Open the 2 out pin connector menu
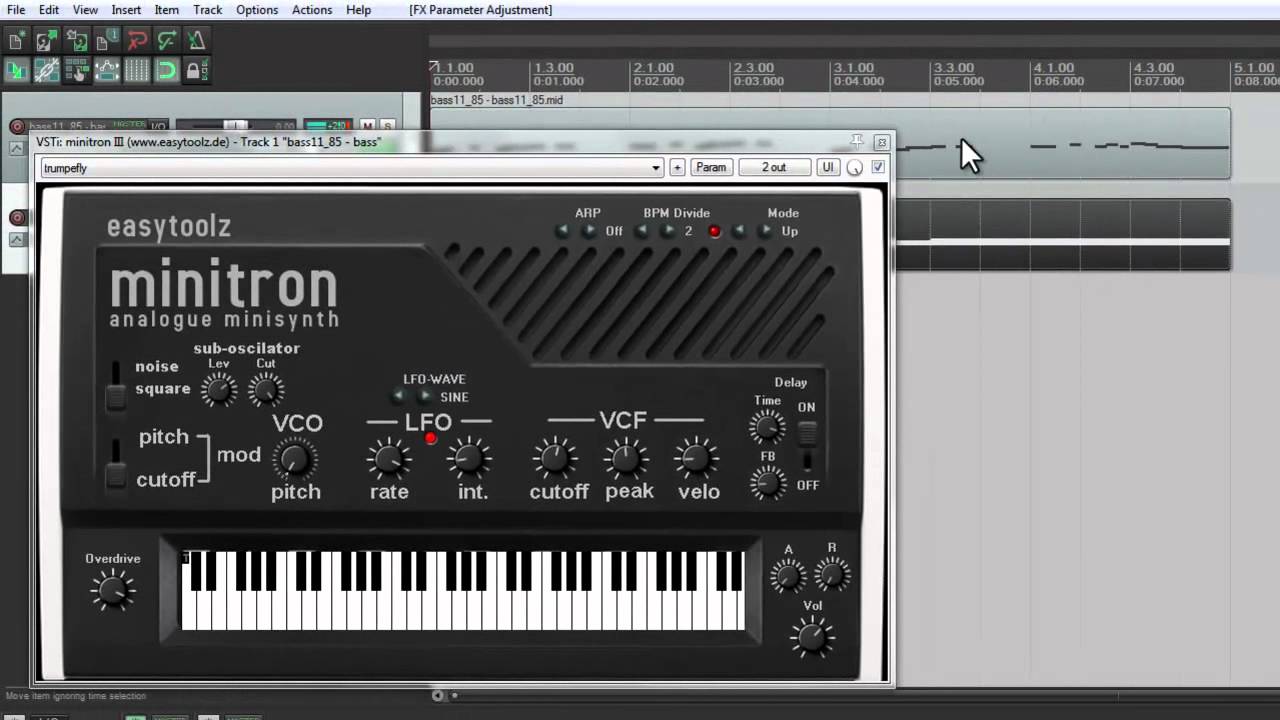 pos(774,167)
